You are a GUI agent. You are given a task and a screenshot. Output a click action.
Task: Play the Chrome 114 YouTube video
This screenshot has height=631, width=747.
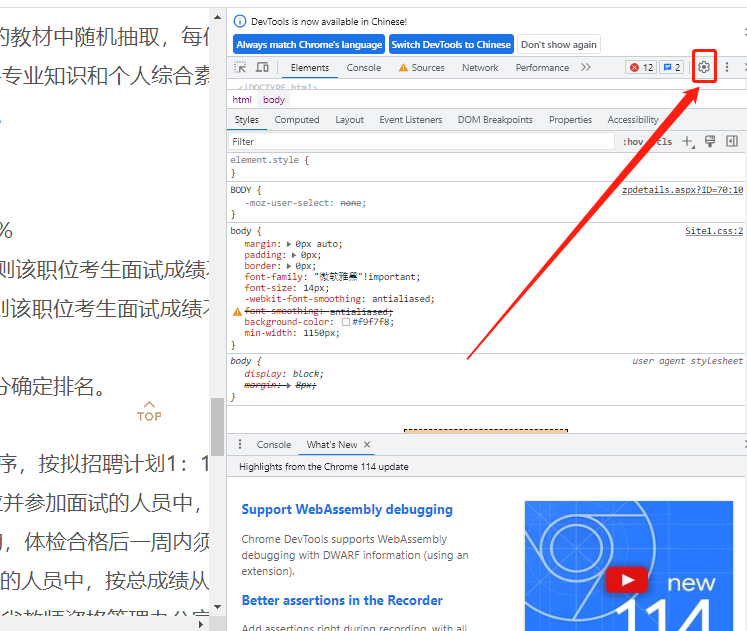626,580
